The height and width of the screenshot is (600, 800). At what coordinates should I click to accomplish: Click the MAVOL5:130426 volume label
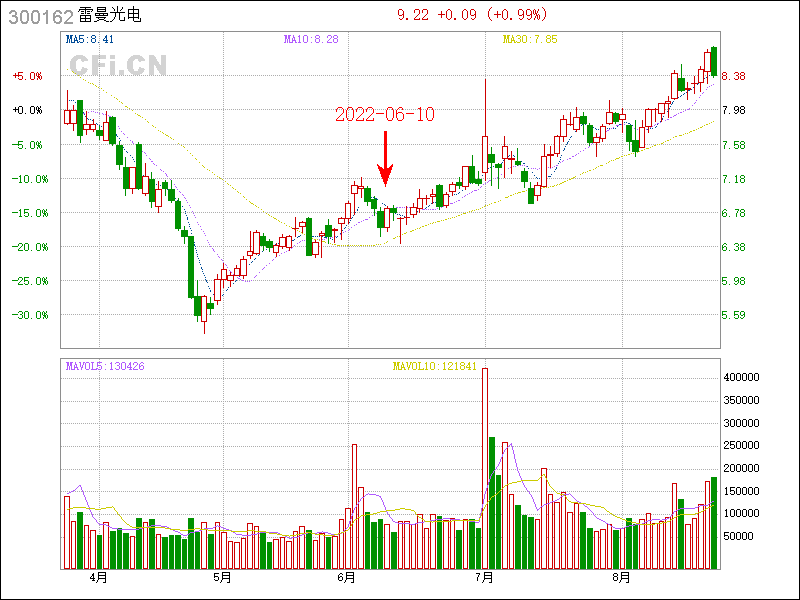(105, 367)
